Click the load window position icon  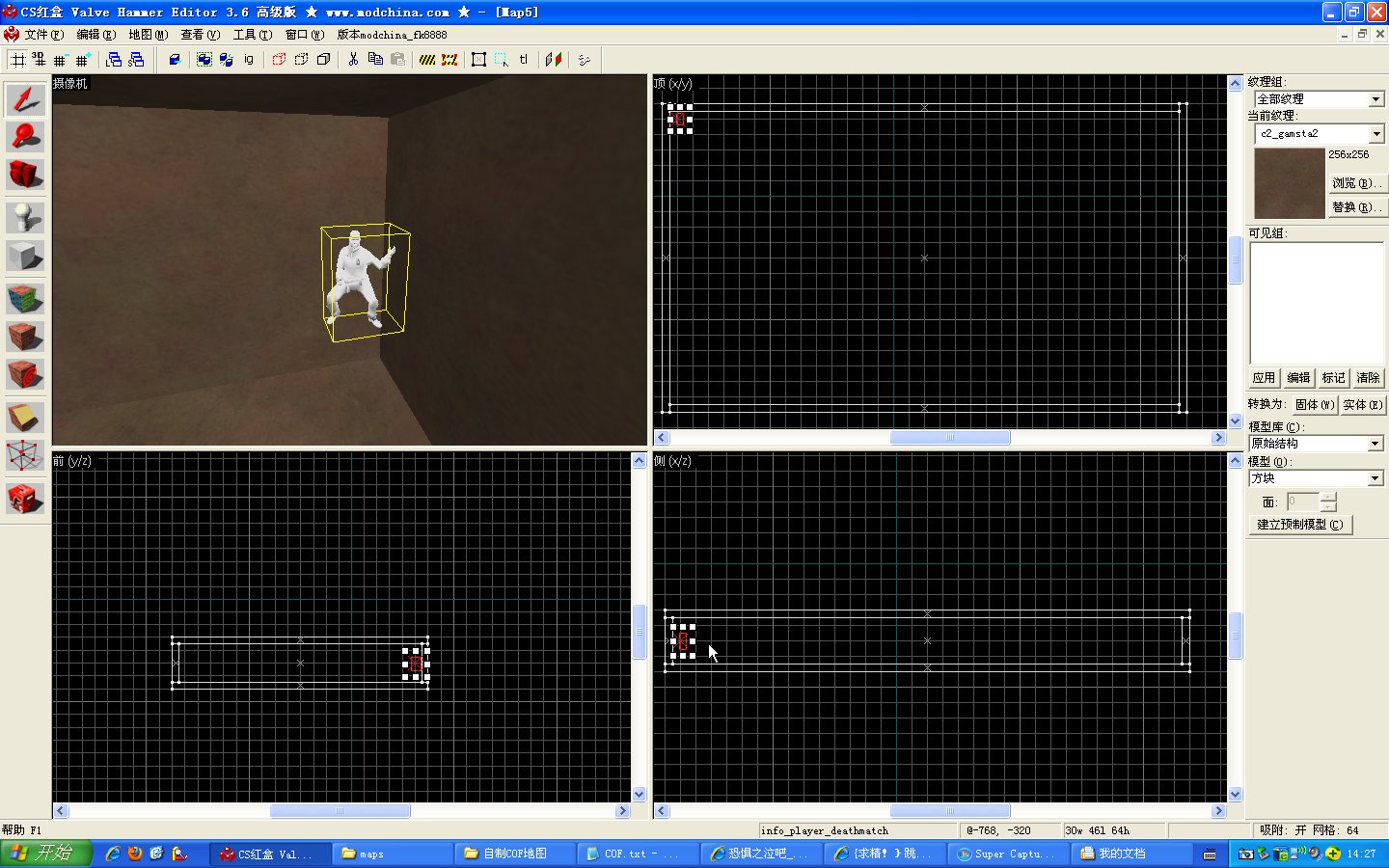point(114,60)
